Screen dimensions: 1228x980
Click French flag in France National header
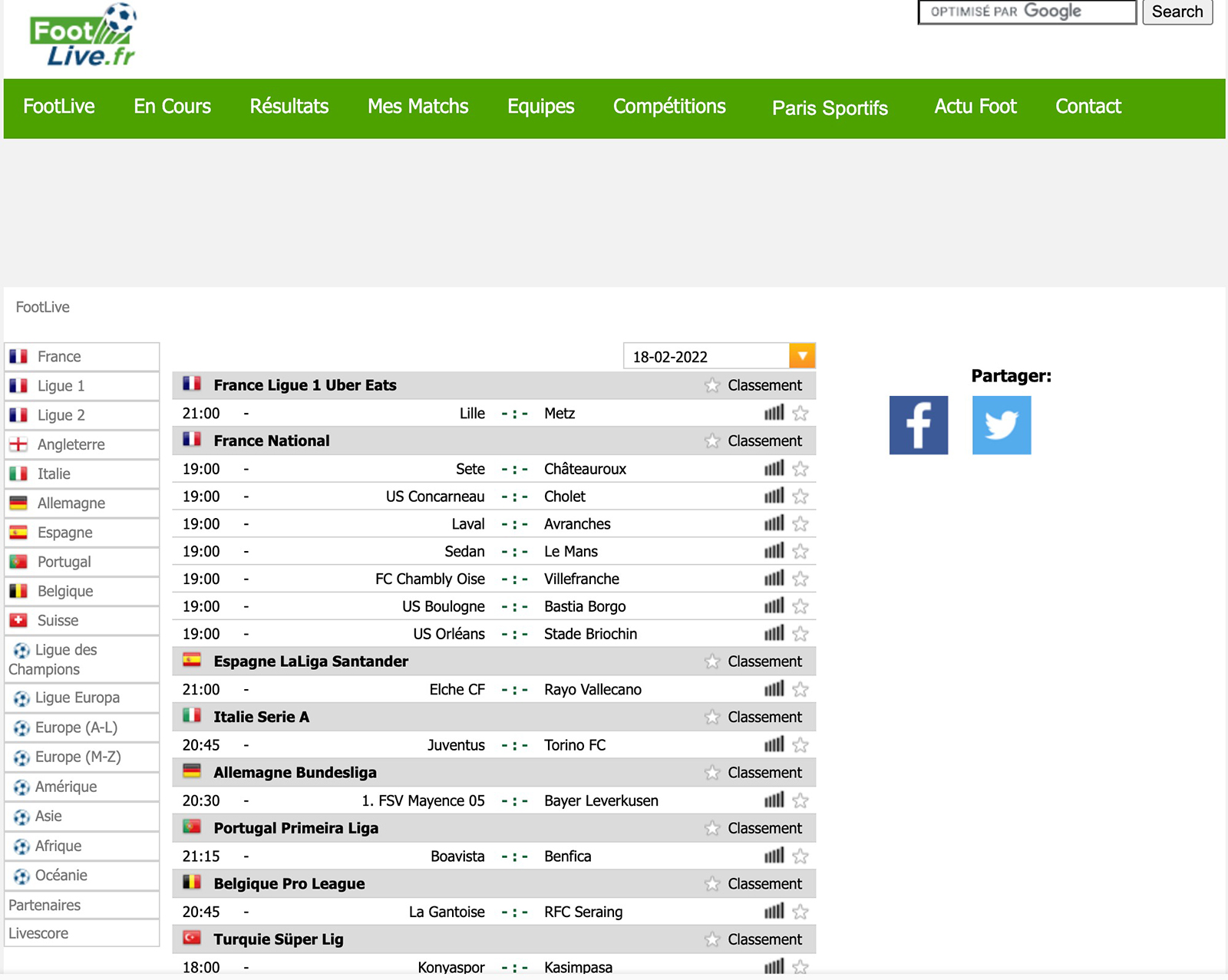192,439
